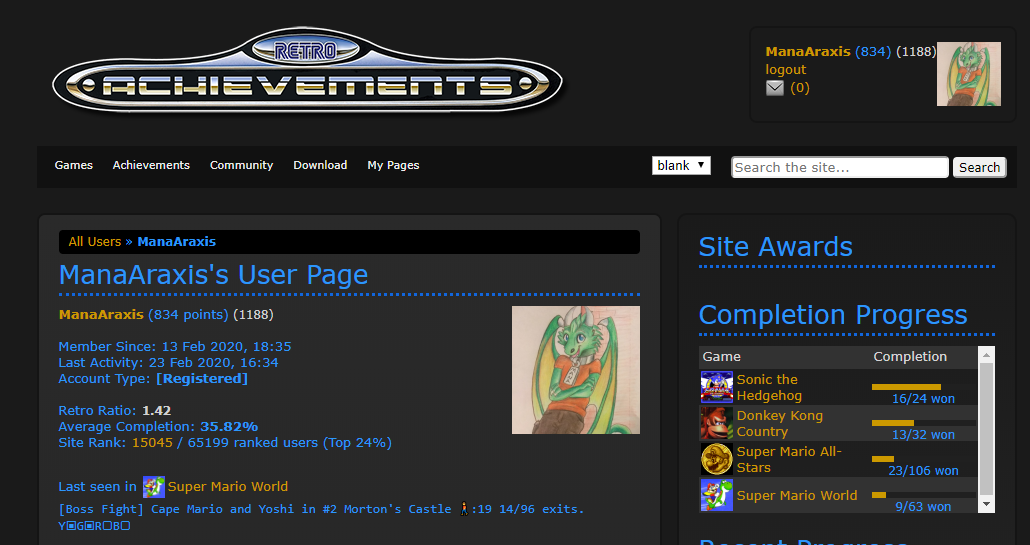The image size is (1030, 545).
Task: Click the '9/63 won' text
Action: tap(923, 507)
